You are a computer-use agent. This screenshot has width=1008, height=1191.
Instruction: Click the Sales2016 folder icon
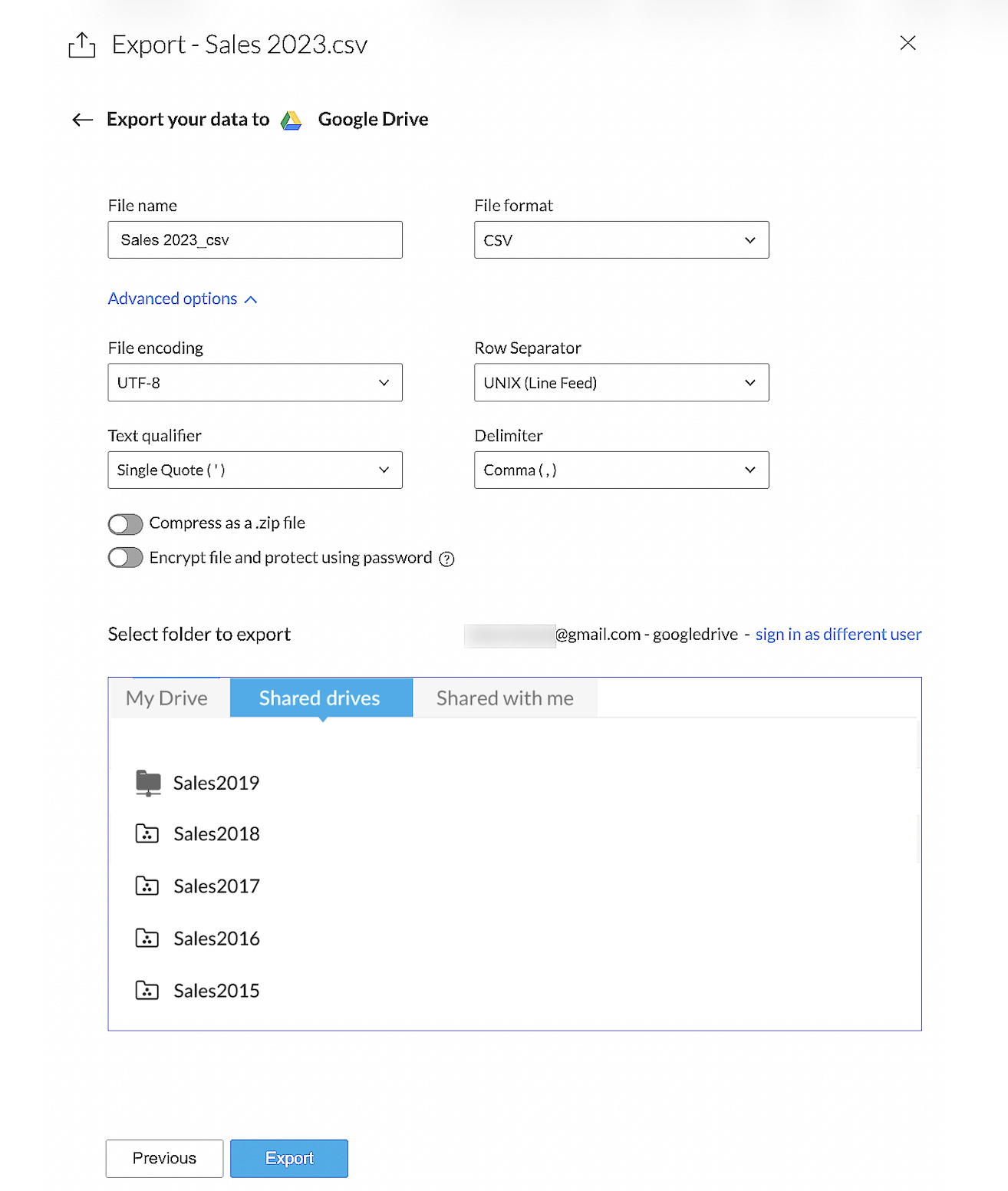147,939
